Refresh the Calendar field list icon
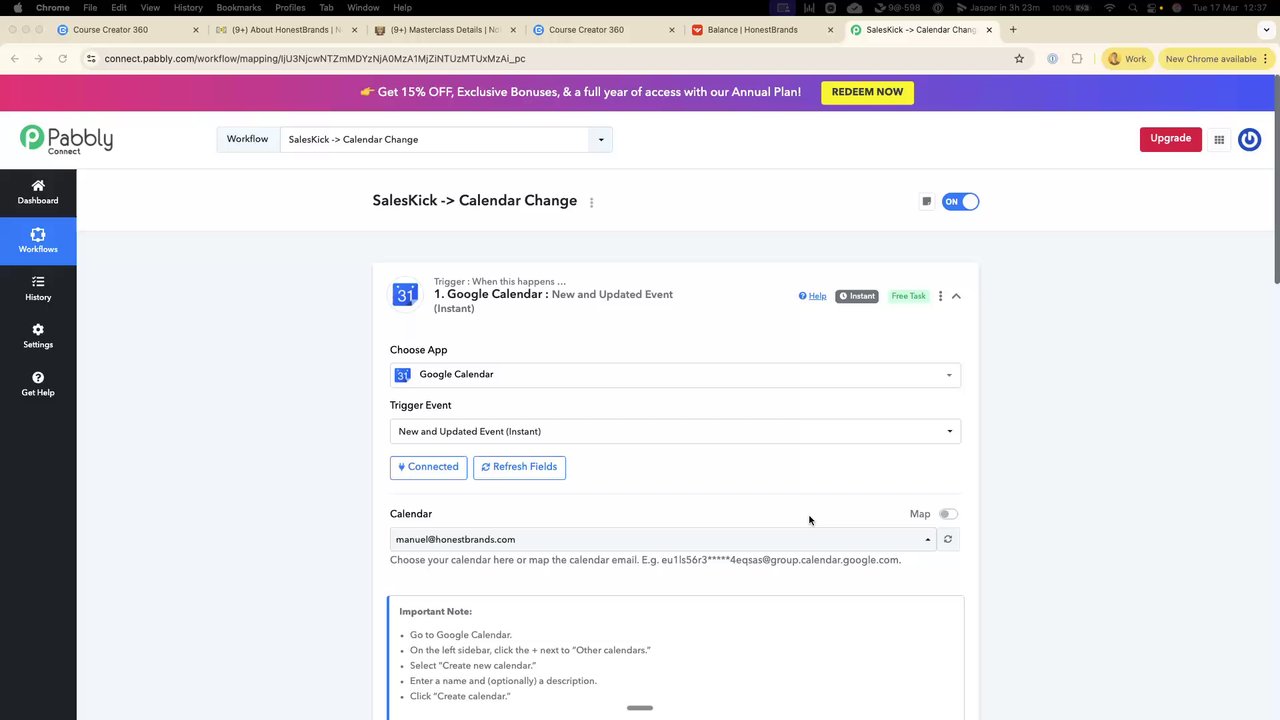Viewport: 1280px width, 720px height. click(948, 540)
